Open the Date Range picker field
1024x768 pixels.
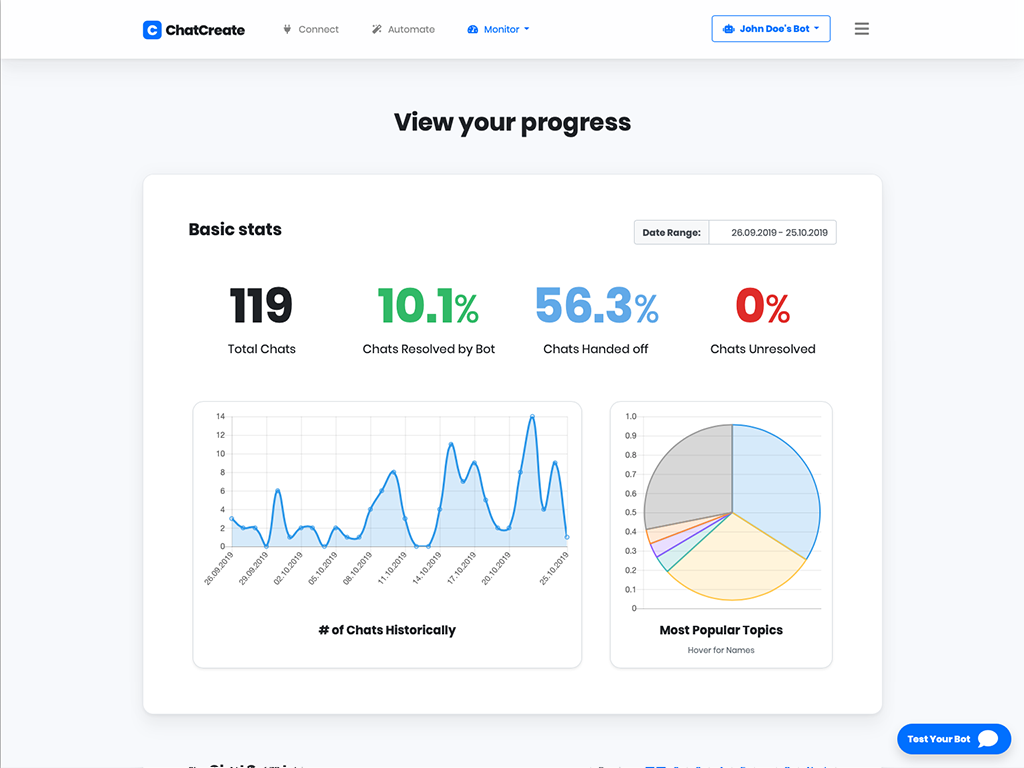coord(772,233)
